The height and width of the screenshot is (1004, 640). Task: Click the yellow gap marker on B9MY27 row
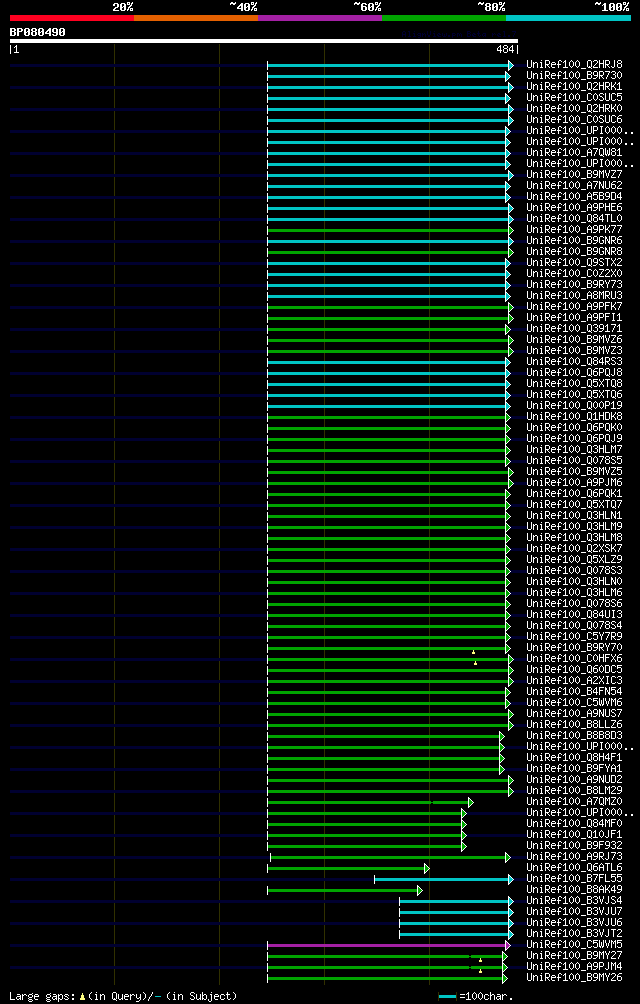click(480, 960)
